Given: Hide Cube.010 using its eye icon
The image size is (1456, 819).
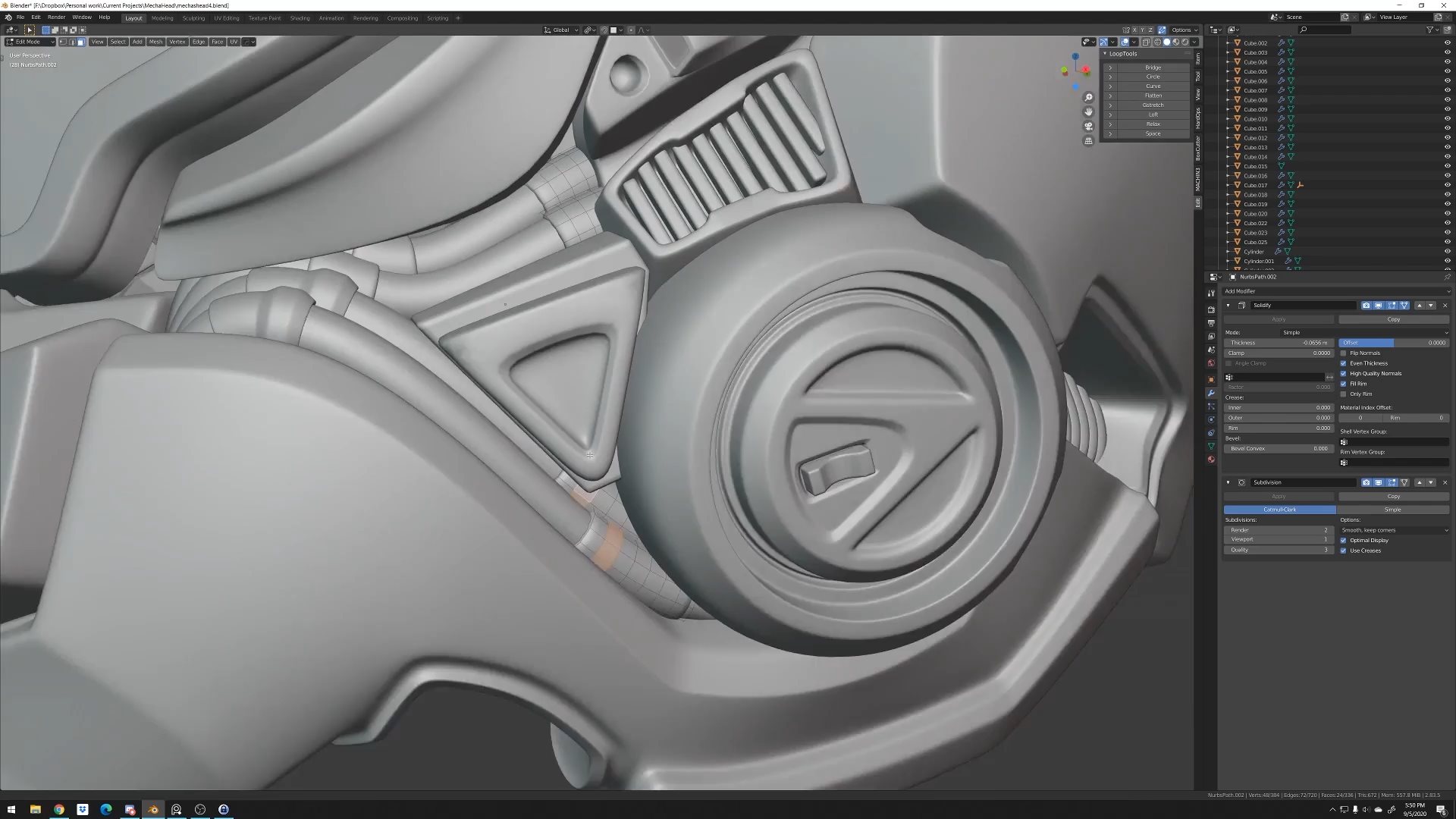Looking at the screenshot, I should 1447,119.
